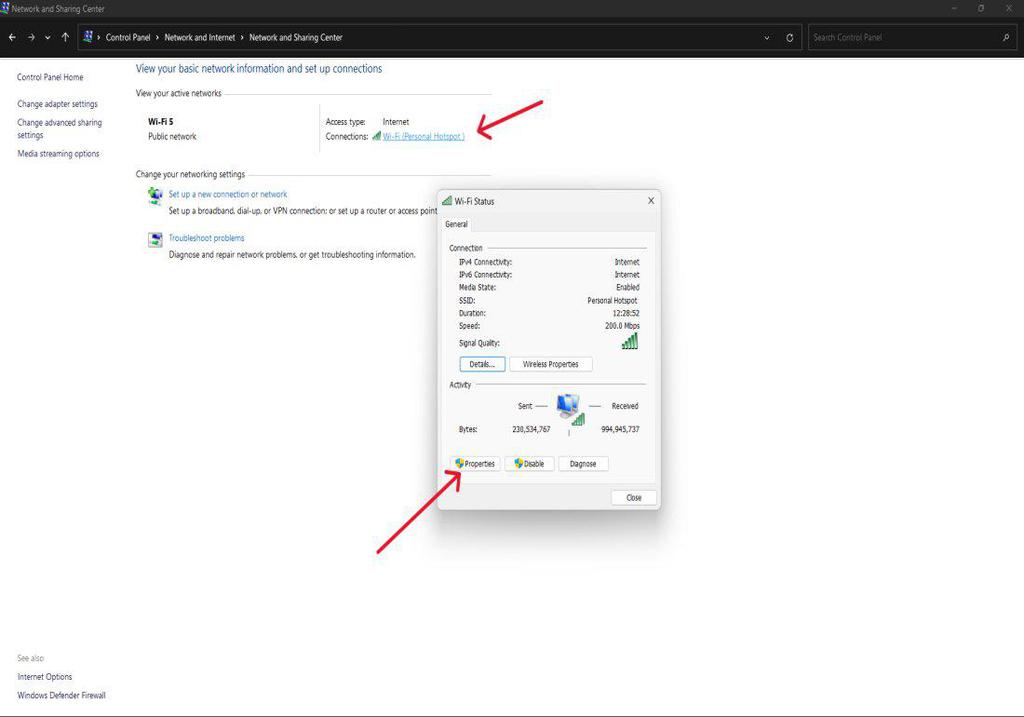Click the SSID value Personal Hotspot
Screen dimensions: 1024x717
[x=612, y=300]
